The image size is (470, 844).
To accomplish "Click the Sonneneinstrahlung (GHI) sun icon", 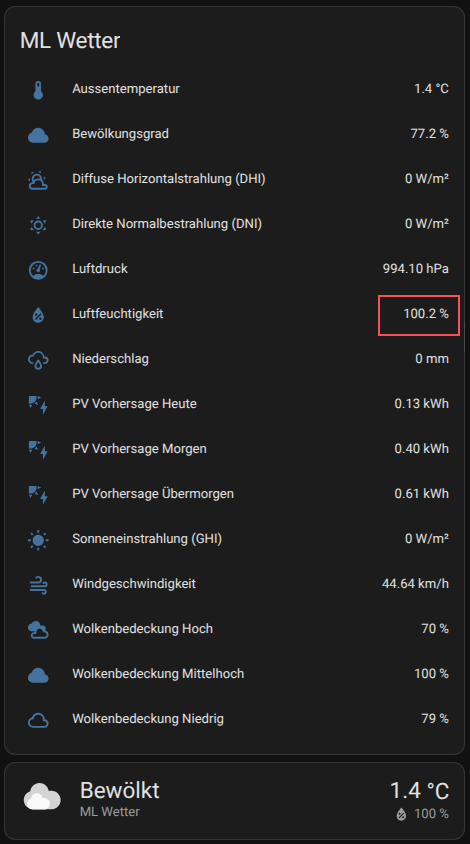I will click(38, 539).
